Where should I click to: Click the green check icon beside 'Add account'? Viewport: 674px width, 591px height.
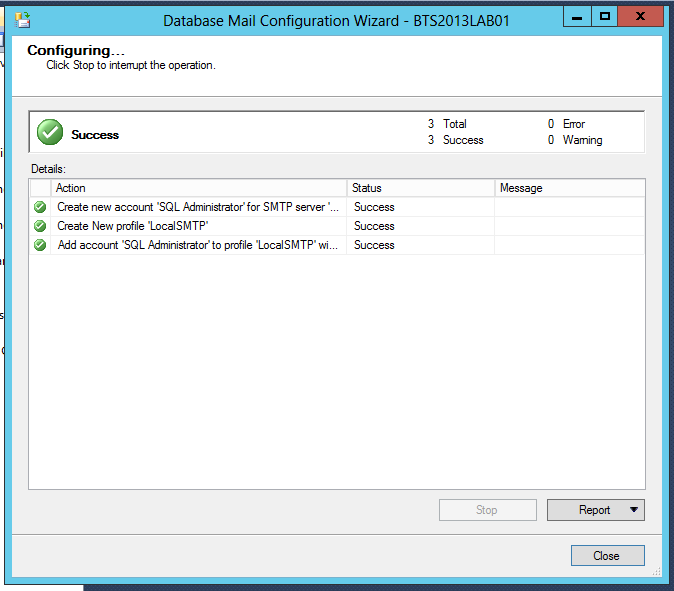(40, 245)
